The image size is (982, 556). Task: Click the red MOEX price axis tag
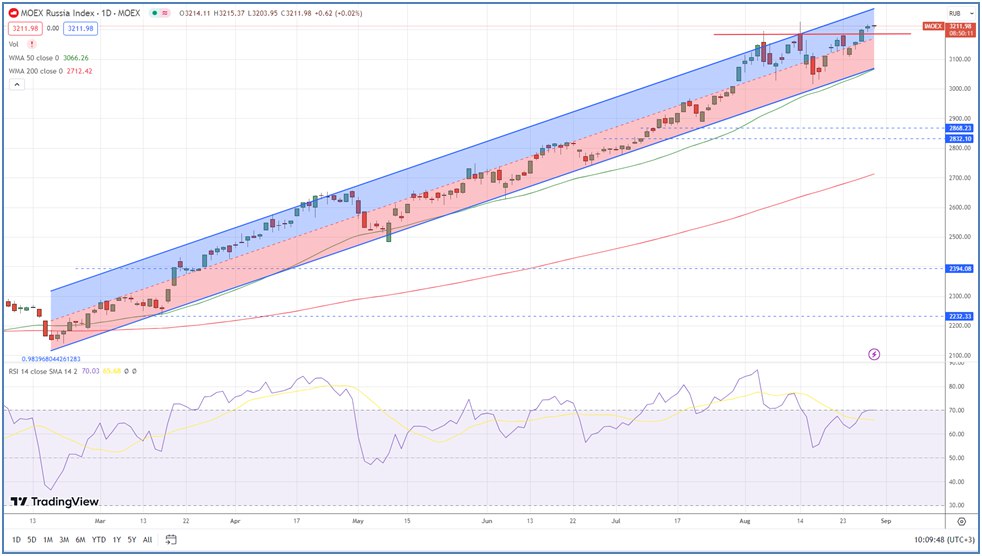[933, 26]
